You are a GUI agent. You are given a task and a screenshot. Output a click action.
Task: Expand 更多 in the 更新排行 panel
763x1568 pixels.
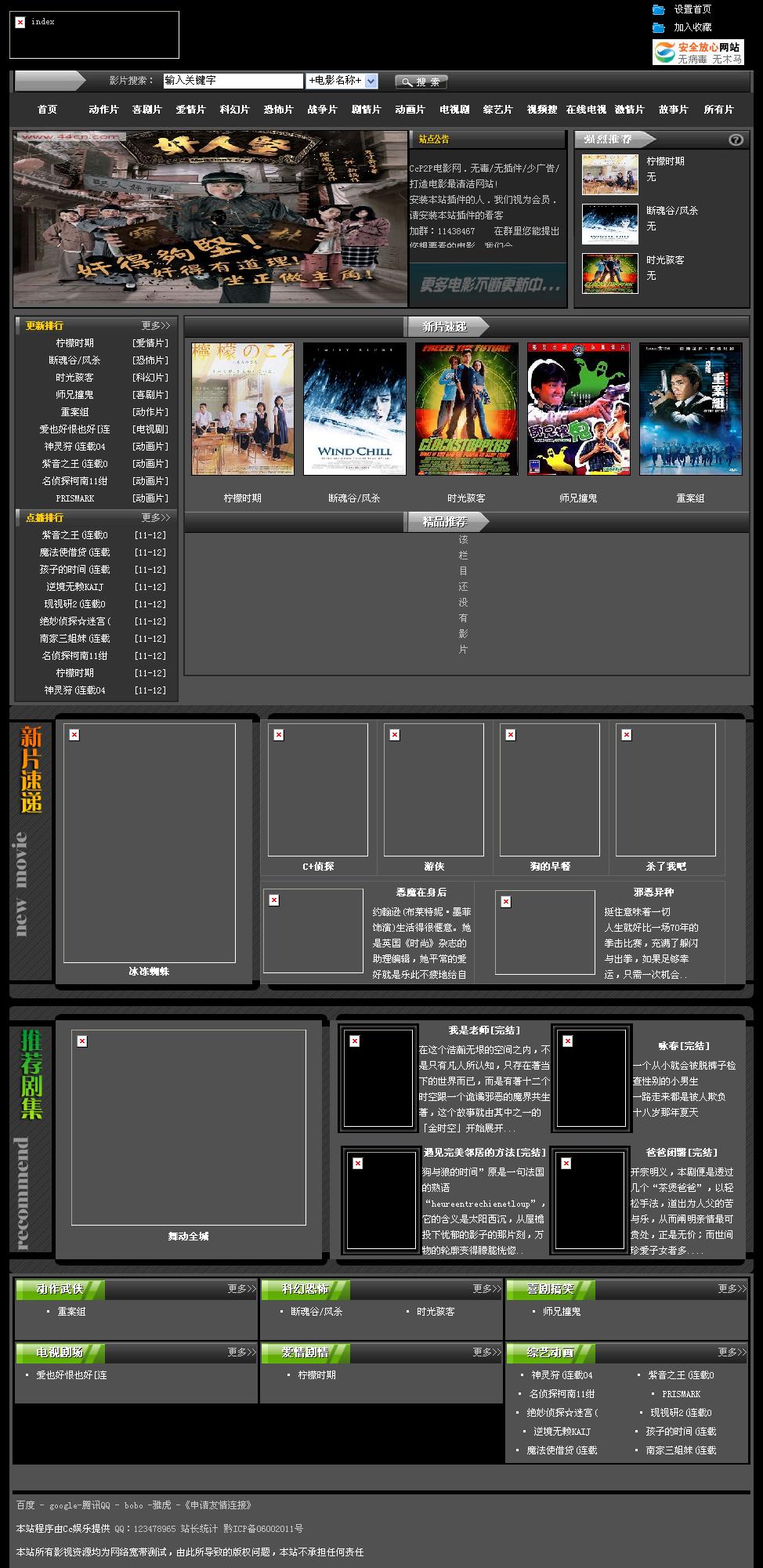point(155,325)
